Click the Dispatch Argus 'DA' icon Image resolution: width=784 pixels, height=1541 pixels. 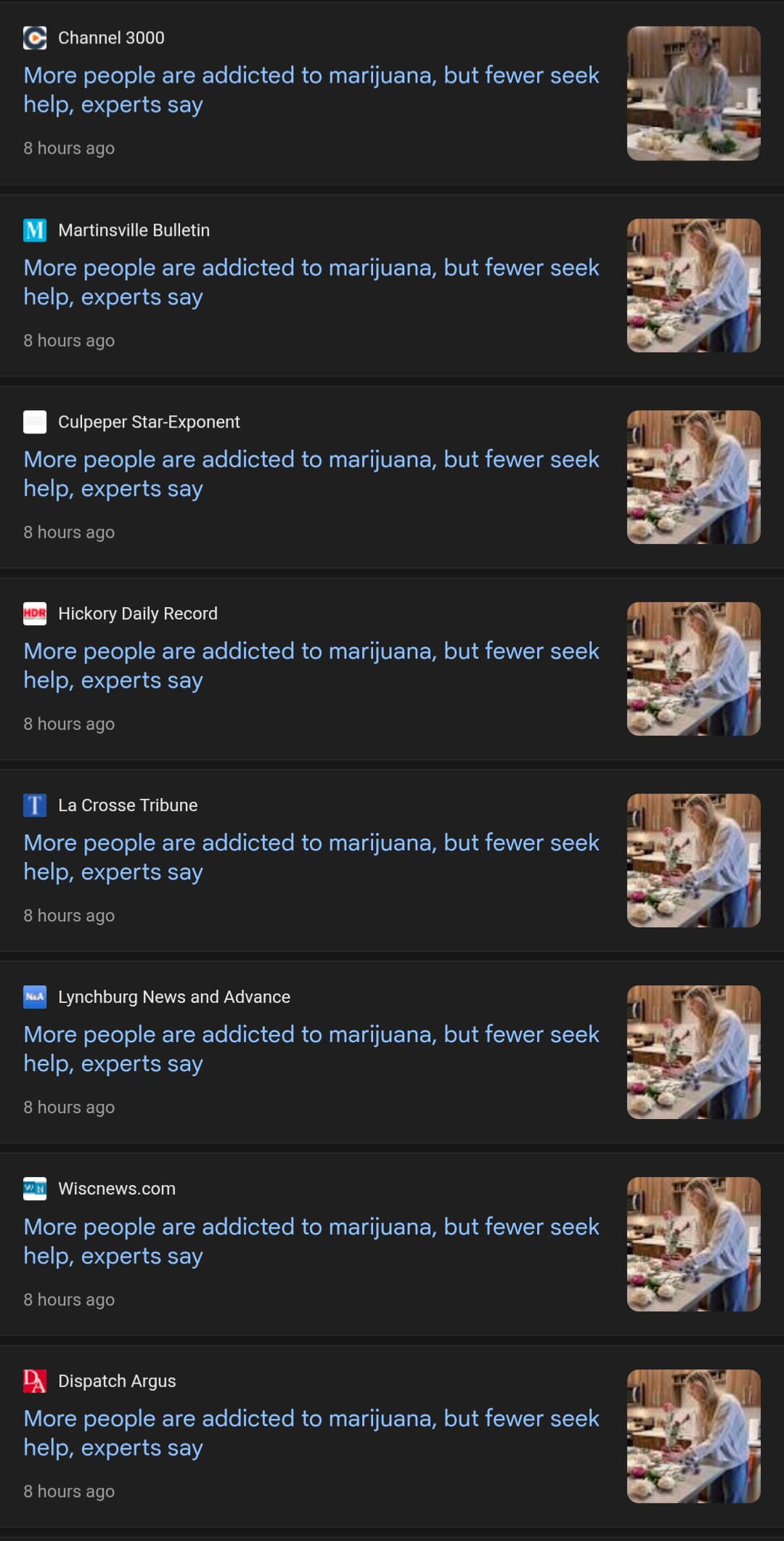coord(35,1381)
